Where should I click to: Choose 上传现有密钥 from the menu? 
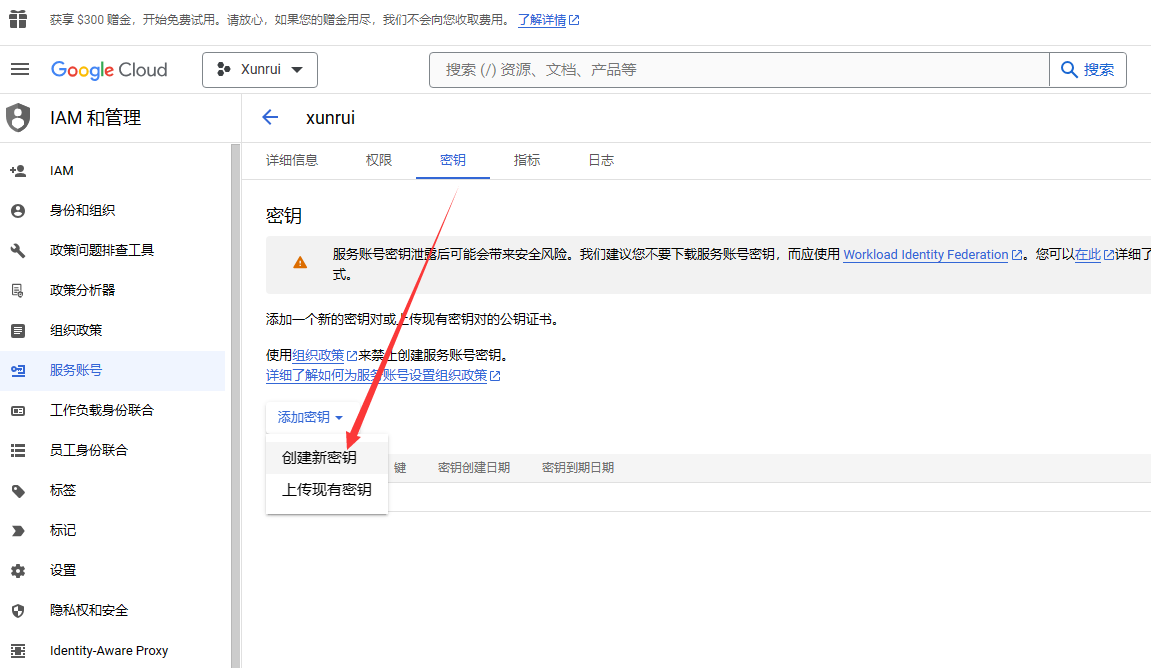click(x=327, y=490)
